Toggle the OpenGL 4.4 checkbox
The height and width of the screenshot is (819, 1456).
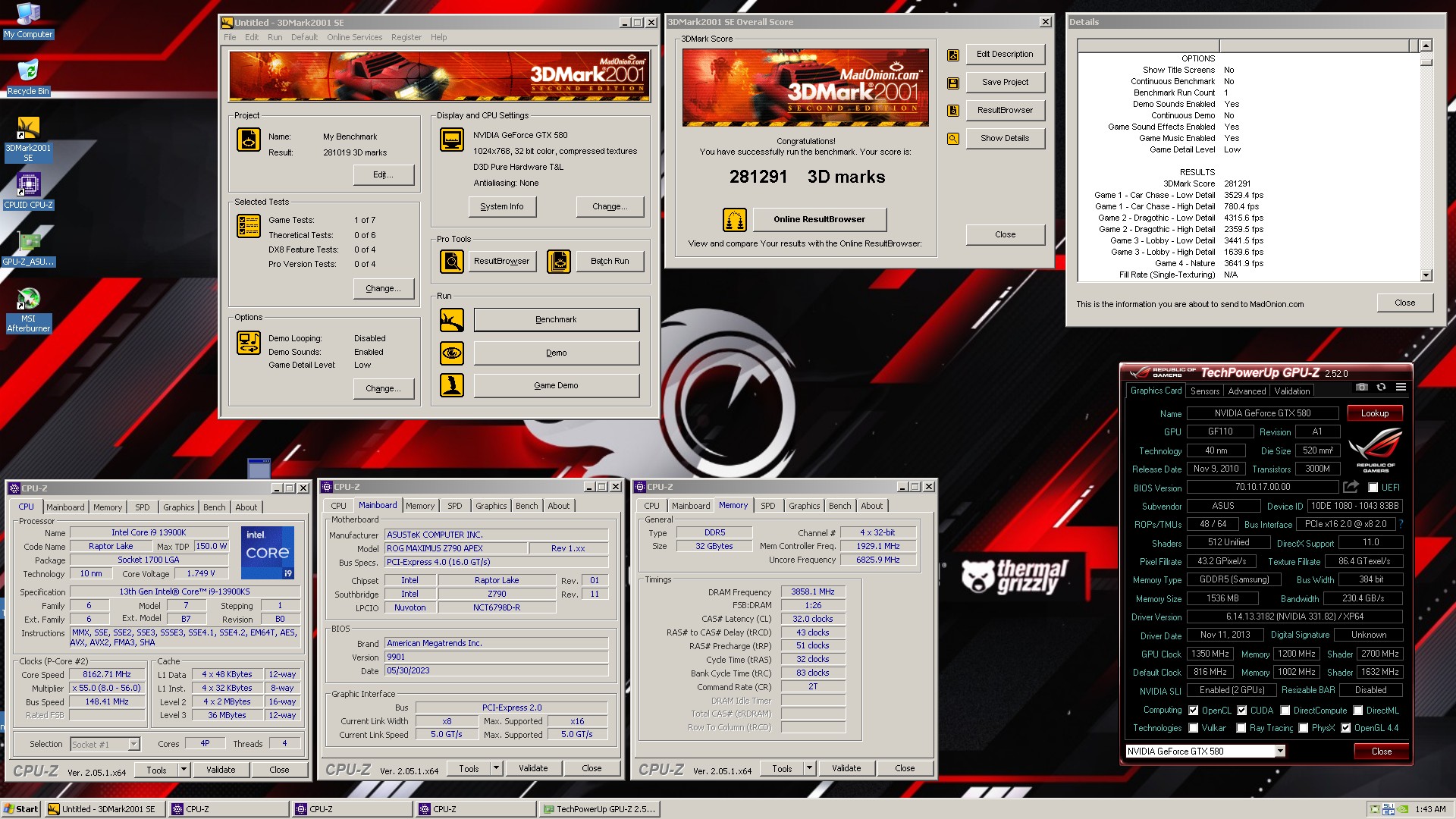(x=1346, y=728)
